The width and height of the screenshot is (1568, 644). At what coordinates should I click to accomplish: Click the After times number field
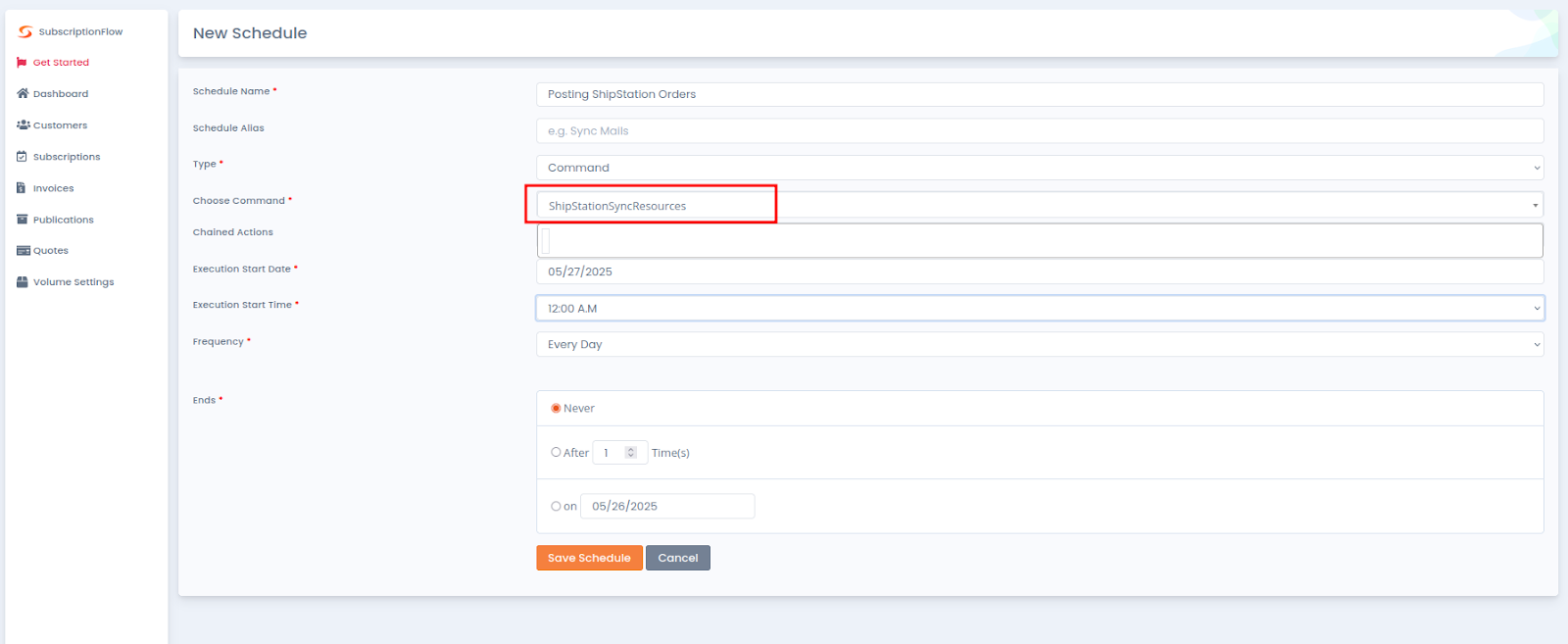click(x=619, y=452)
